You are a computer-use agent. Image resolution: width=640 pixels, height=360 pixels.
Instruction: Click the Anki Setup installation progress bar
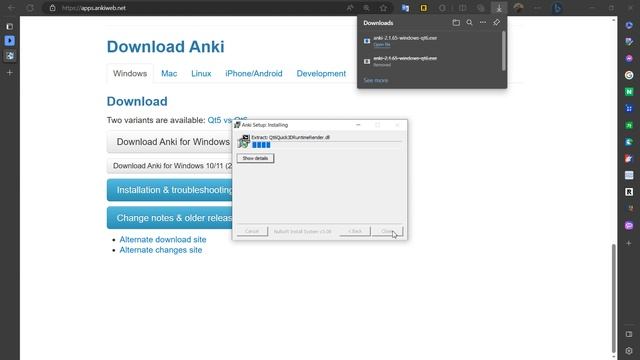[327, 145]
